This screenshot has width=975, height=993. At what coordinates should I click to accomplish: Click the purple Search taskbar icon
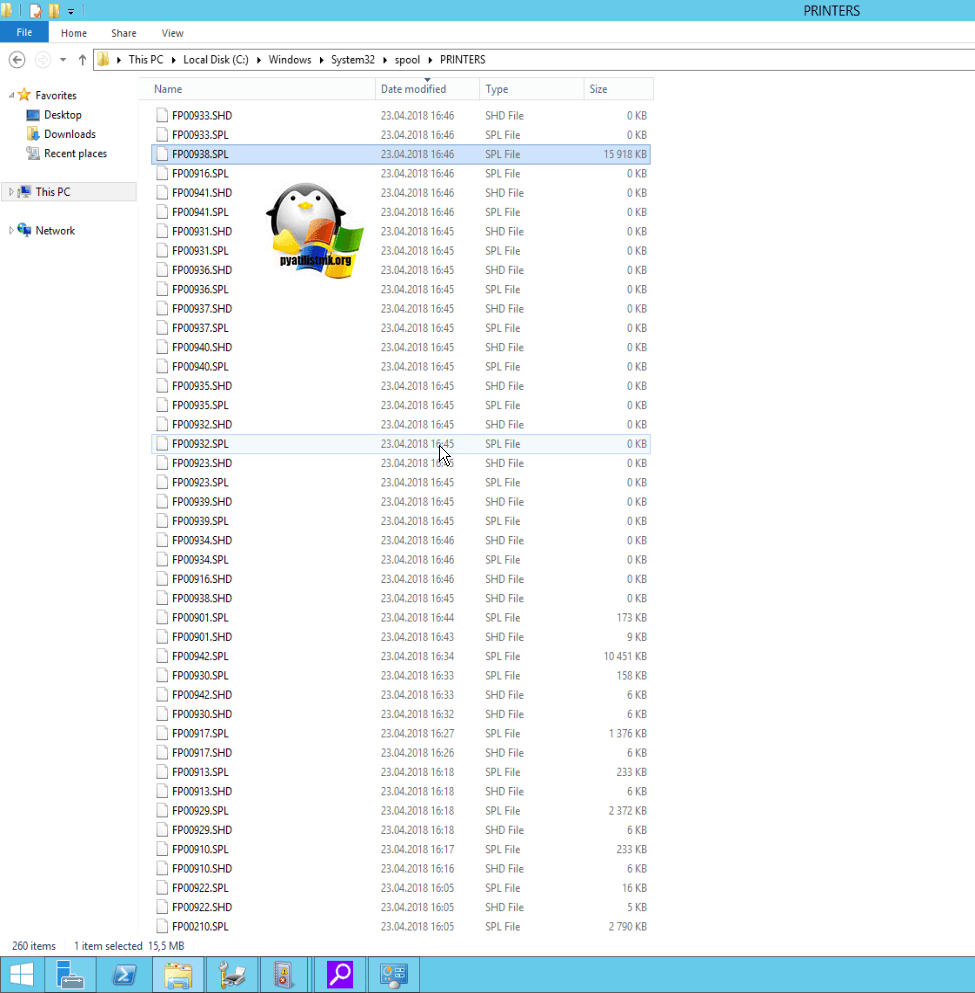pos(340,974)
